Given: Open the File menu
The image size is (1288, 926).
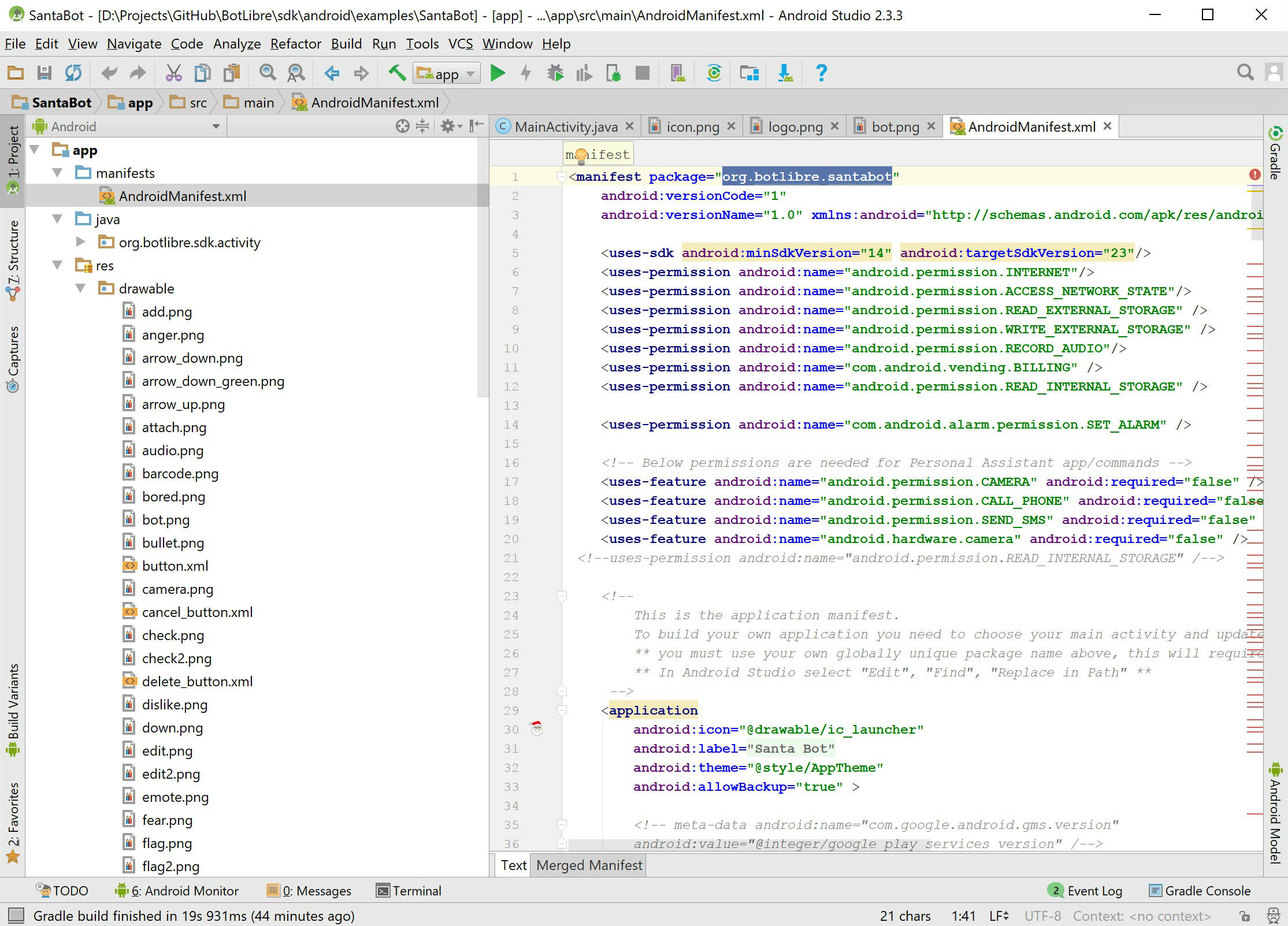Looking at the screenshot, I should [x=15, y=44].
